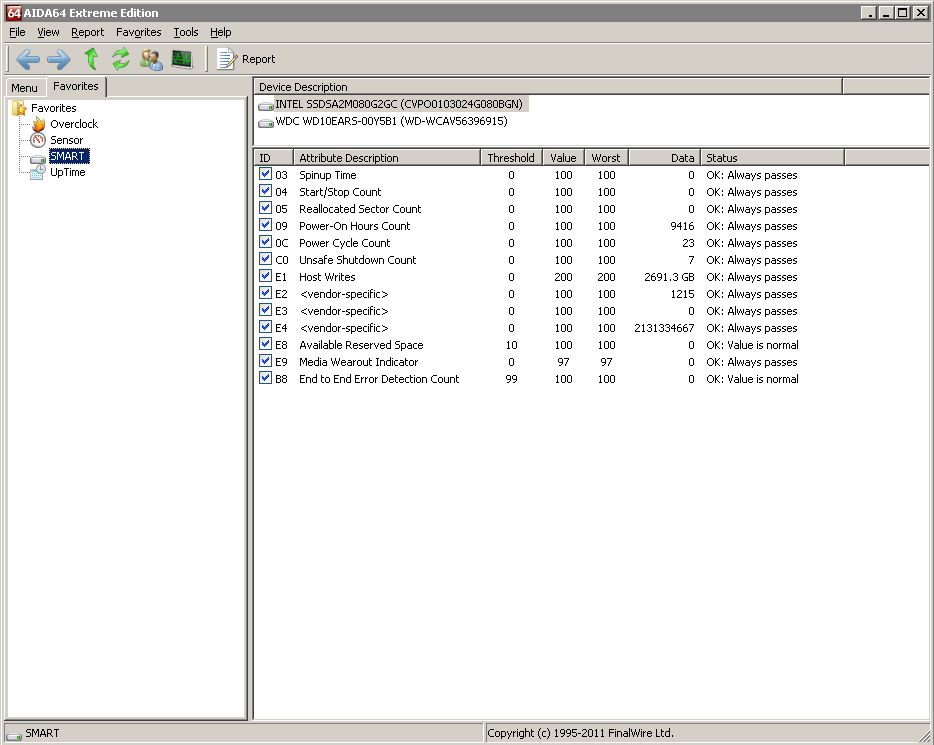Sort by the Status column header
The width and height of the screenshot is (934, 745).
point(772,158)
